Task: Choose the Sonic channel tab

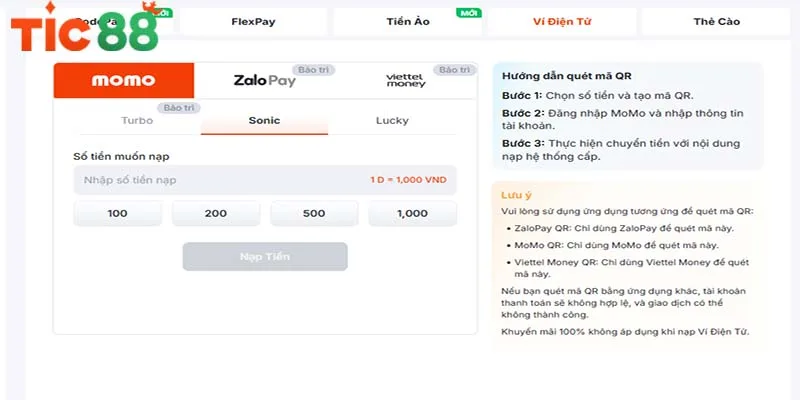Action: (x=264, y=120)
